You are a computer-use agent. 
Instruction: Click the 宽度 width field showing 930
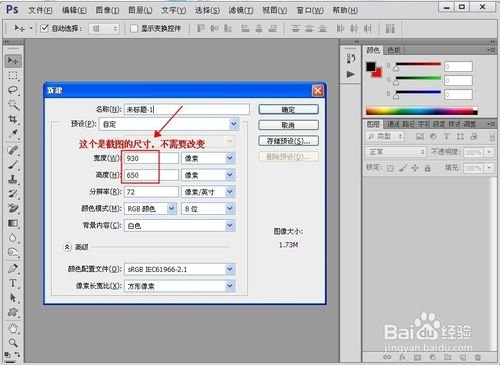point(152,158)
